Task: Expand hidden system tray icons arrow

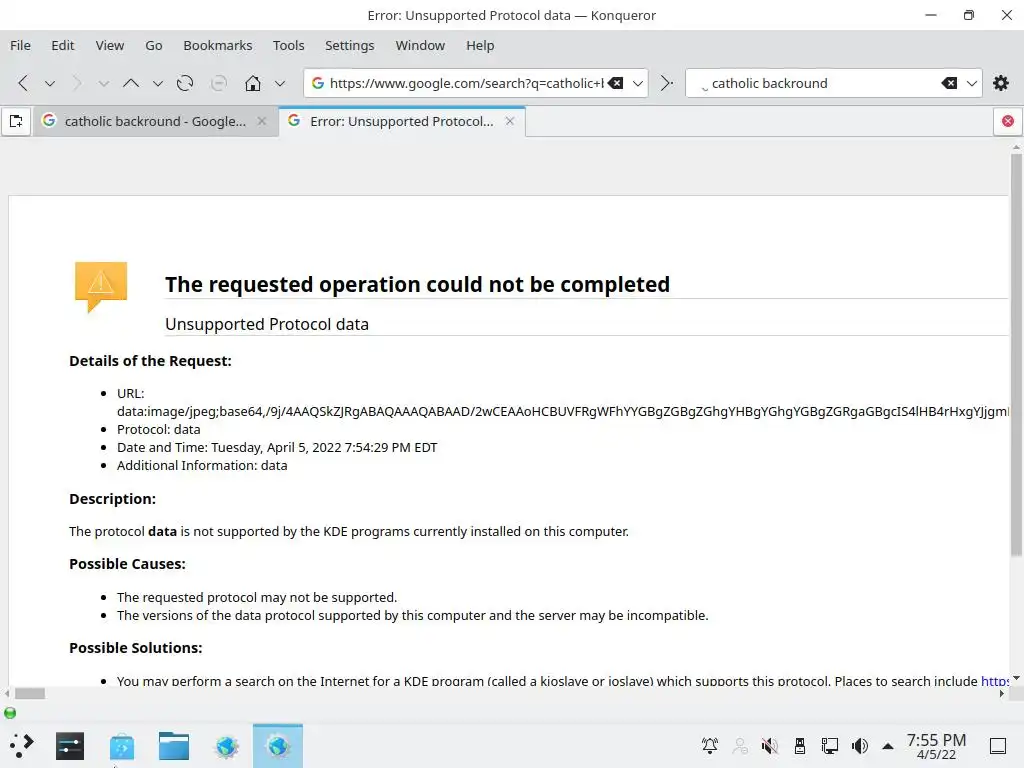Action: tap(888, 746)
